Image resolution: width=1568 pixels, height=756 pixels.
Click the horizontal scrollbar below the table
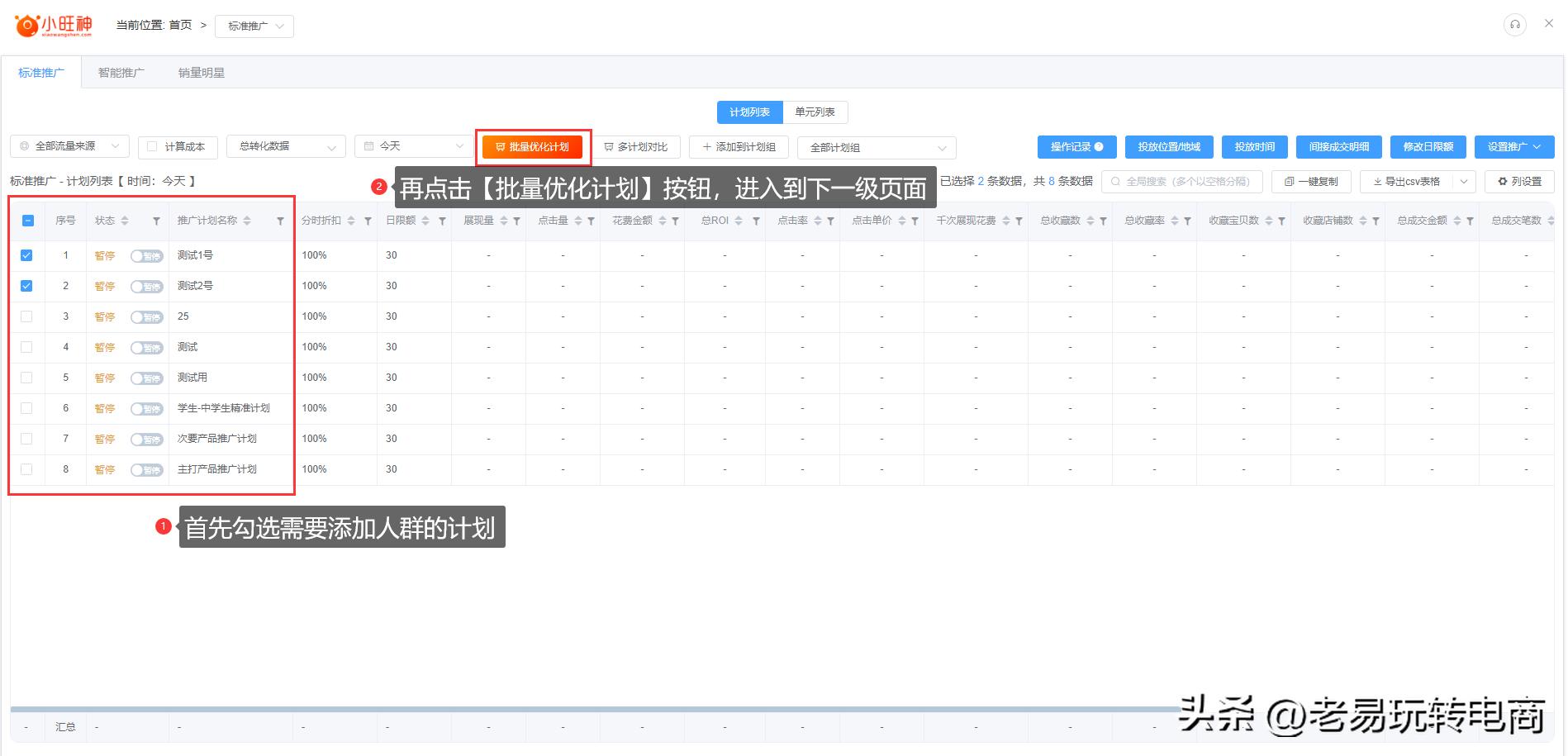(595, 709)
